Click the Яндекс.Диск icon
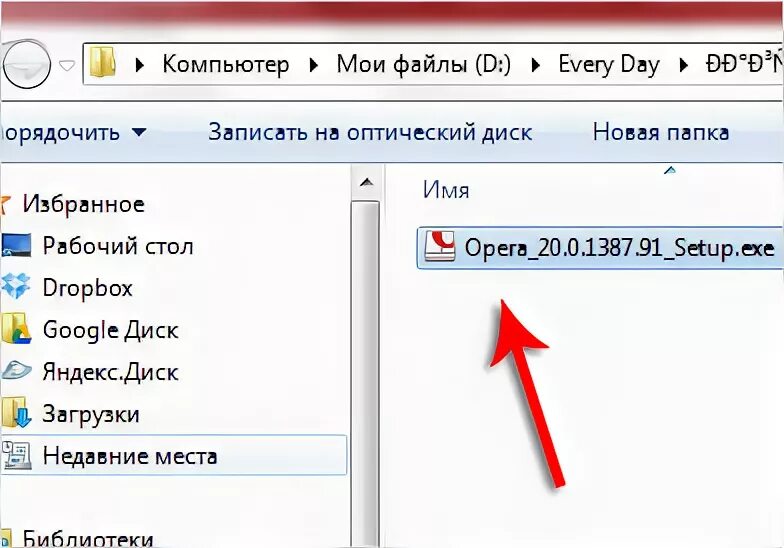784x548 pixels. click(16, 371)
